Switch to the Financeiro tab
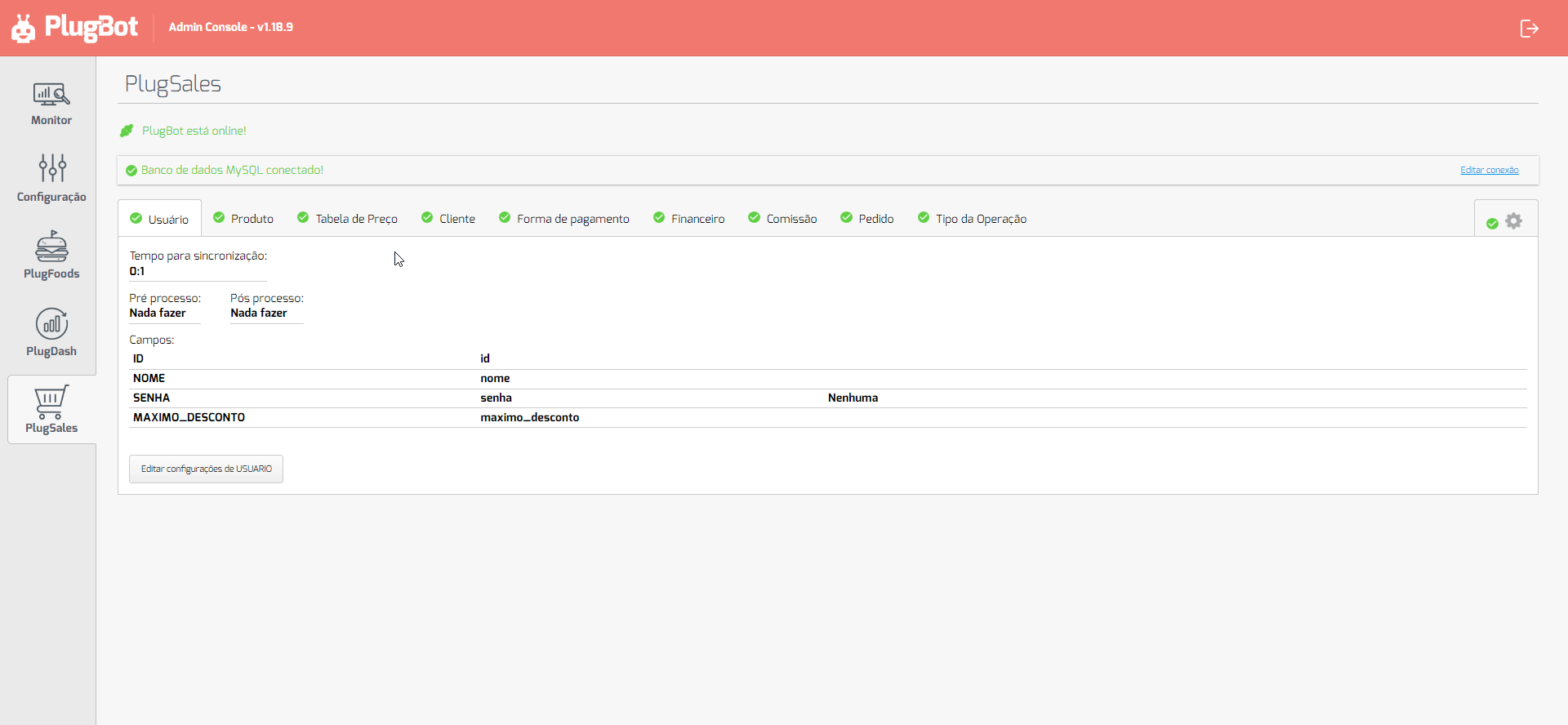The image size is (1568, 725). click(x=688, y=218)
